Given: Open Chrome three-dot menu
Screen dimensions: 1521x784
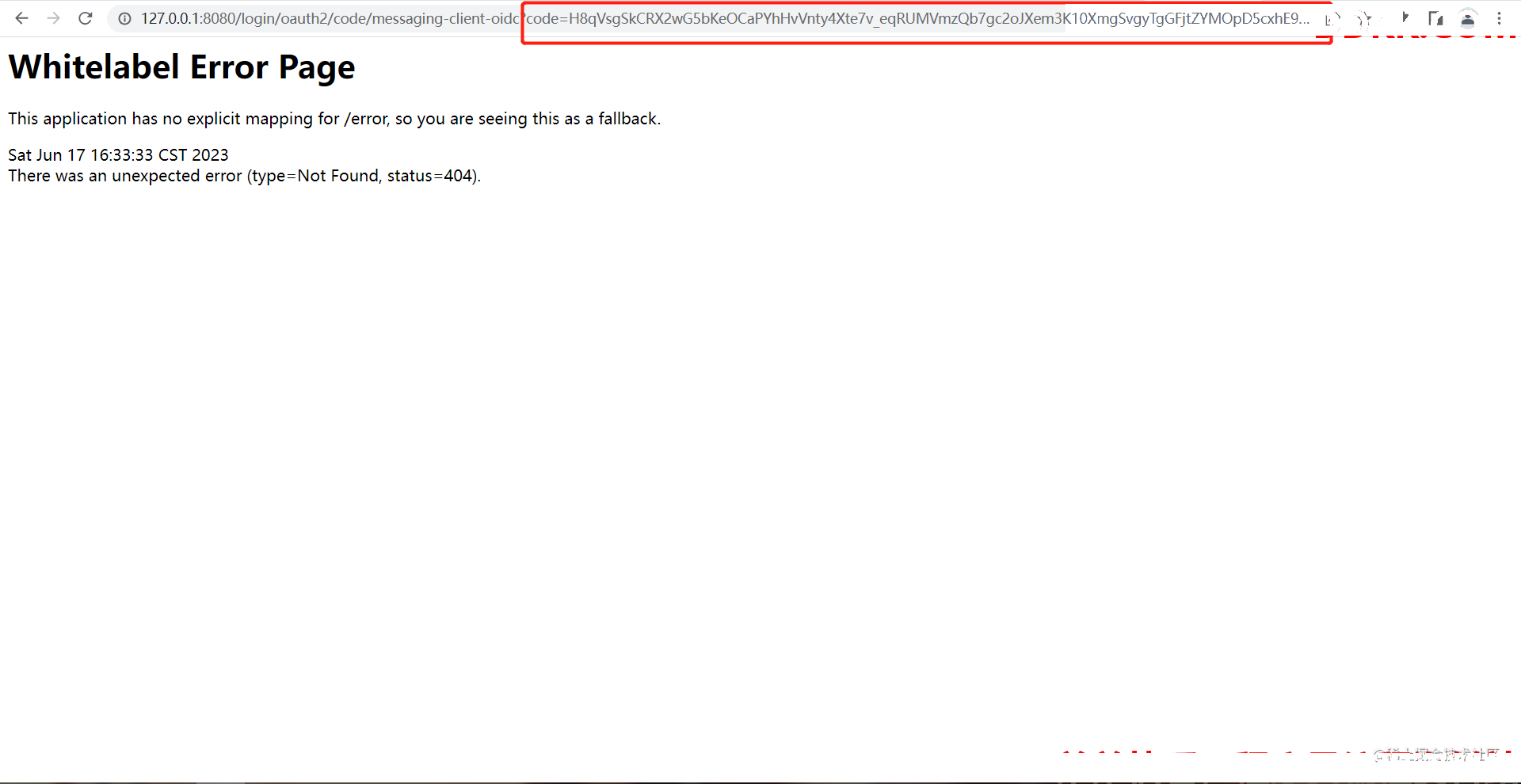Looking at the screenshot, I should coord(1499,18).
